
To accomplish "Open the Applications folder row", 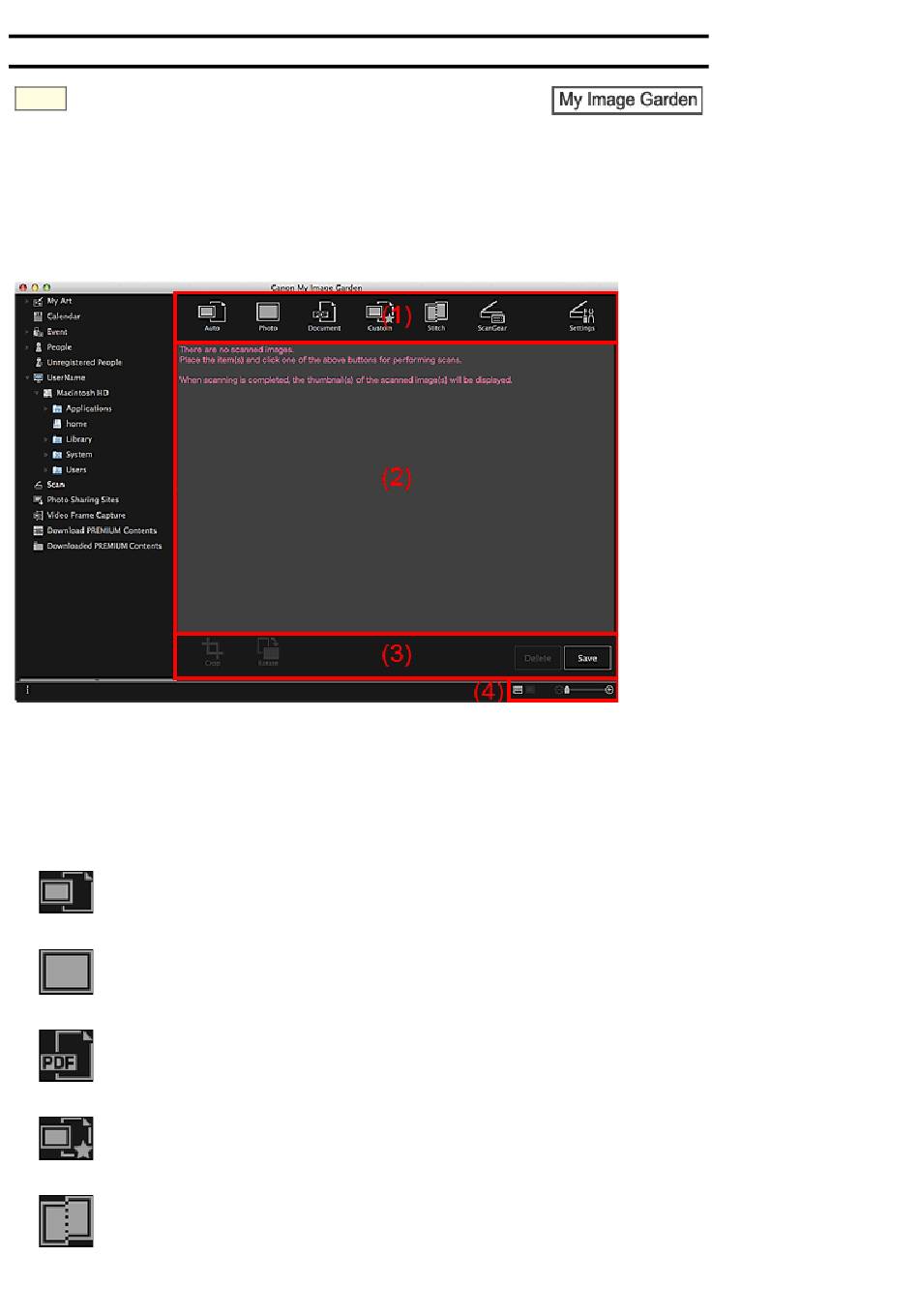I will tap(82, 409).
